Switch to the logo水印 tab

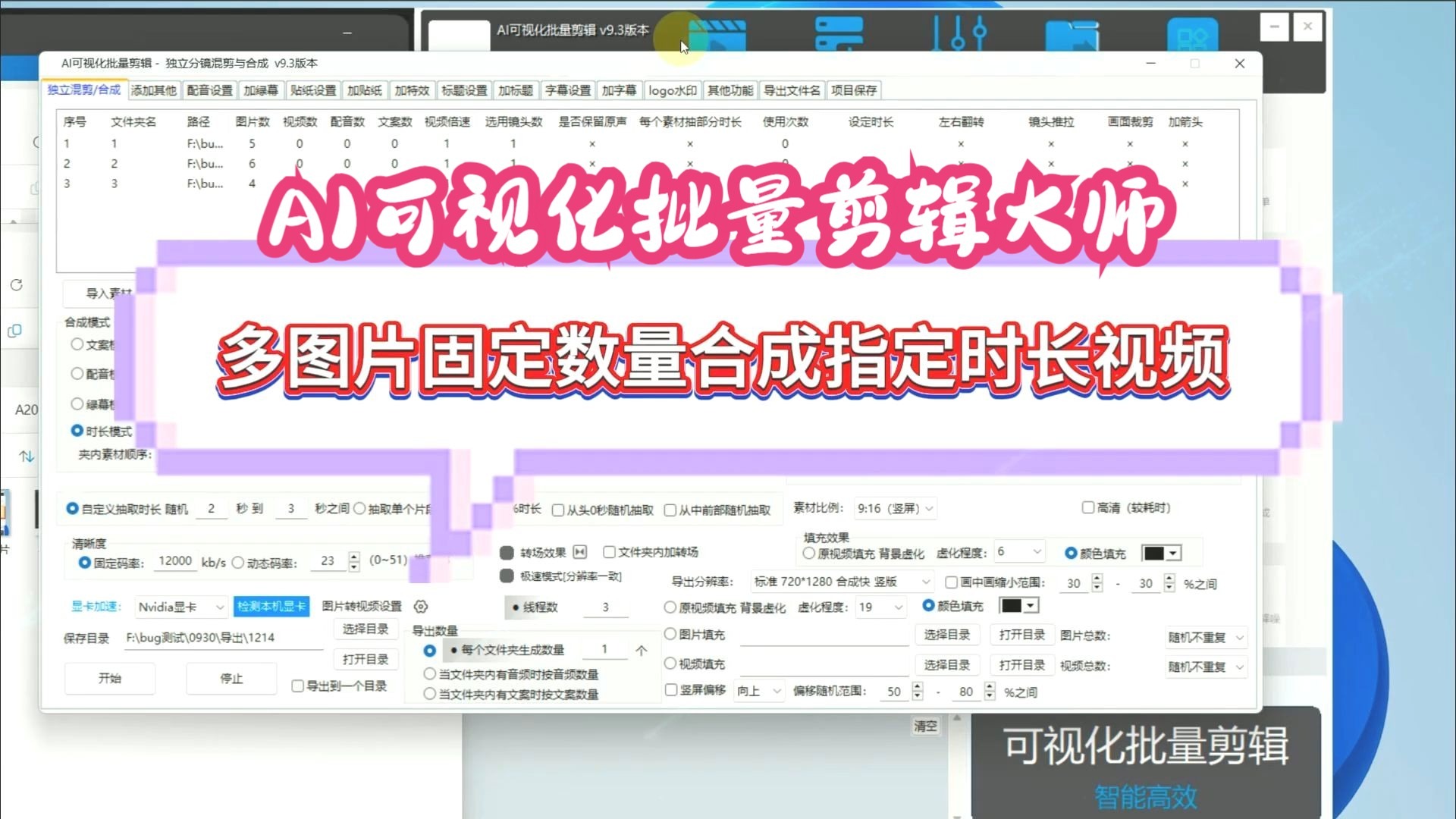[673, 90]
